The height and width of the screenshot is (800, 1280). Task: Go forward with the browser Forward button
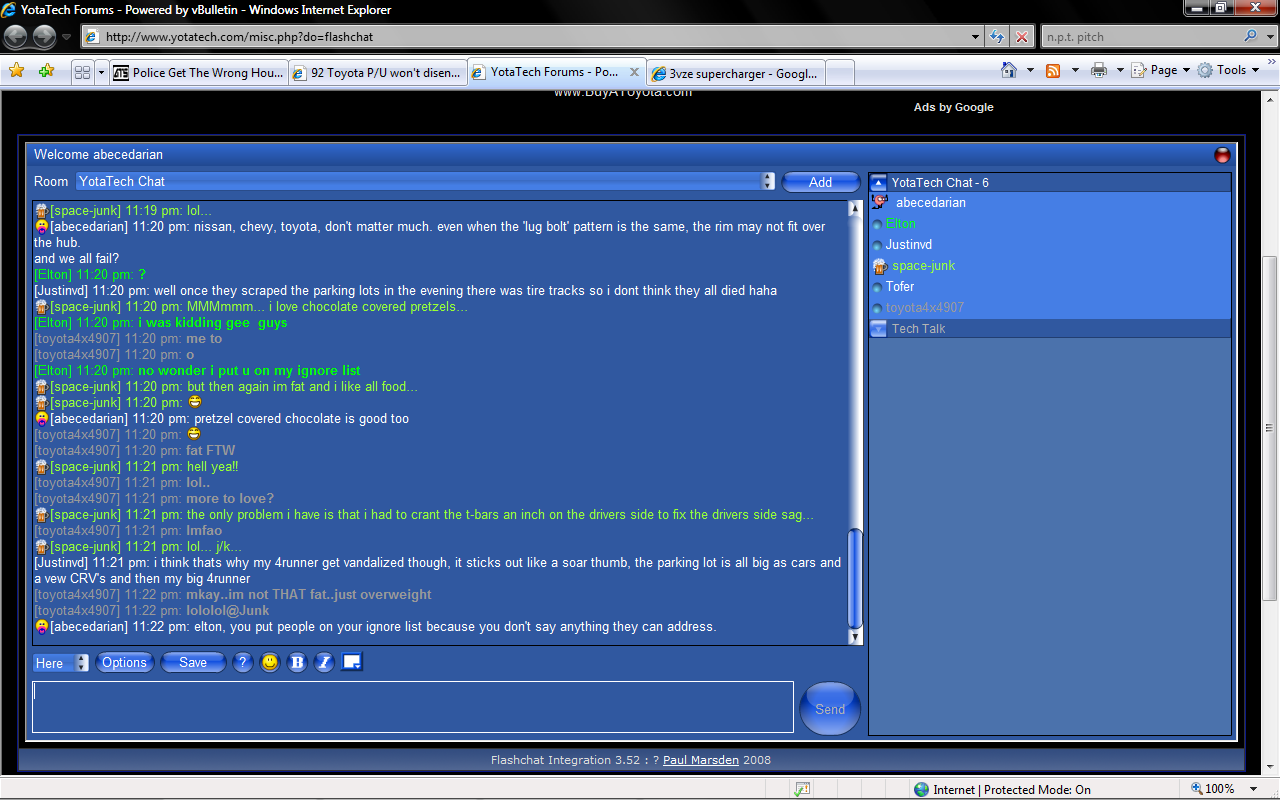pyautogui.click(x=45, y=37)
